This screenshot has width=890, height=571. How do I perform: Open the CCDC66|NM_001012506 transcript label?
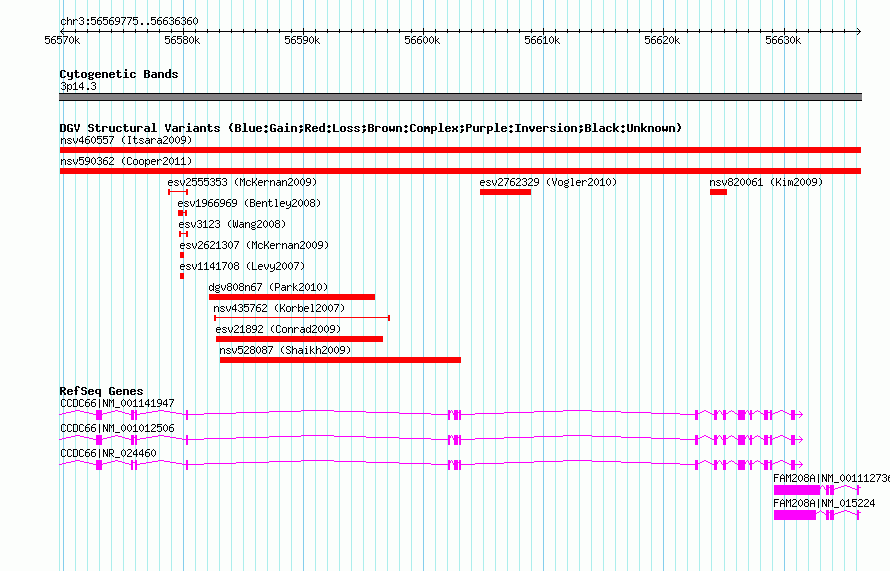pyautogui.click(x=117, y=429)
